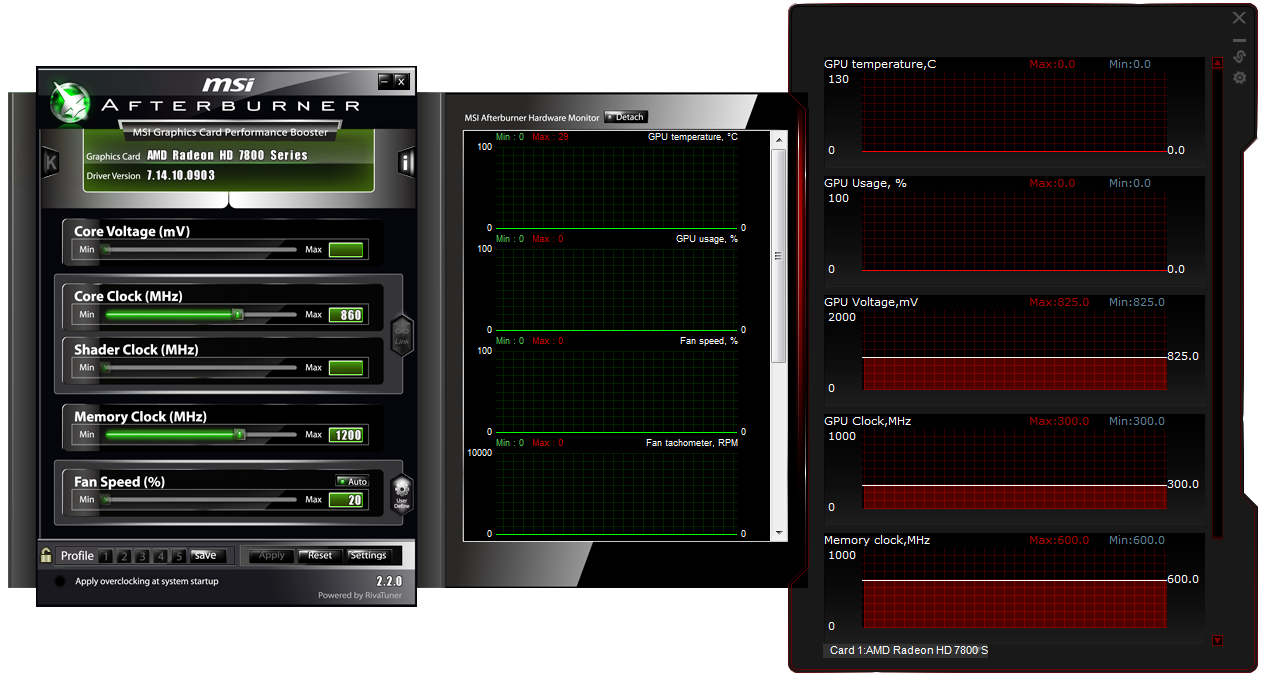Click the profile lock padlock icon
The width and height of the screenshot is (1265, 684).
point(46,555)
